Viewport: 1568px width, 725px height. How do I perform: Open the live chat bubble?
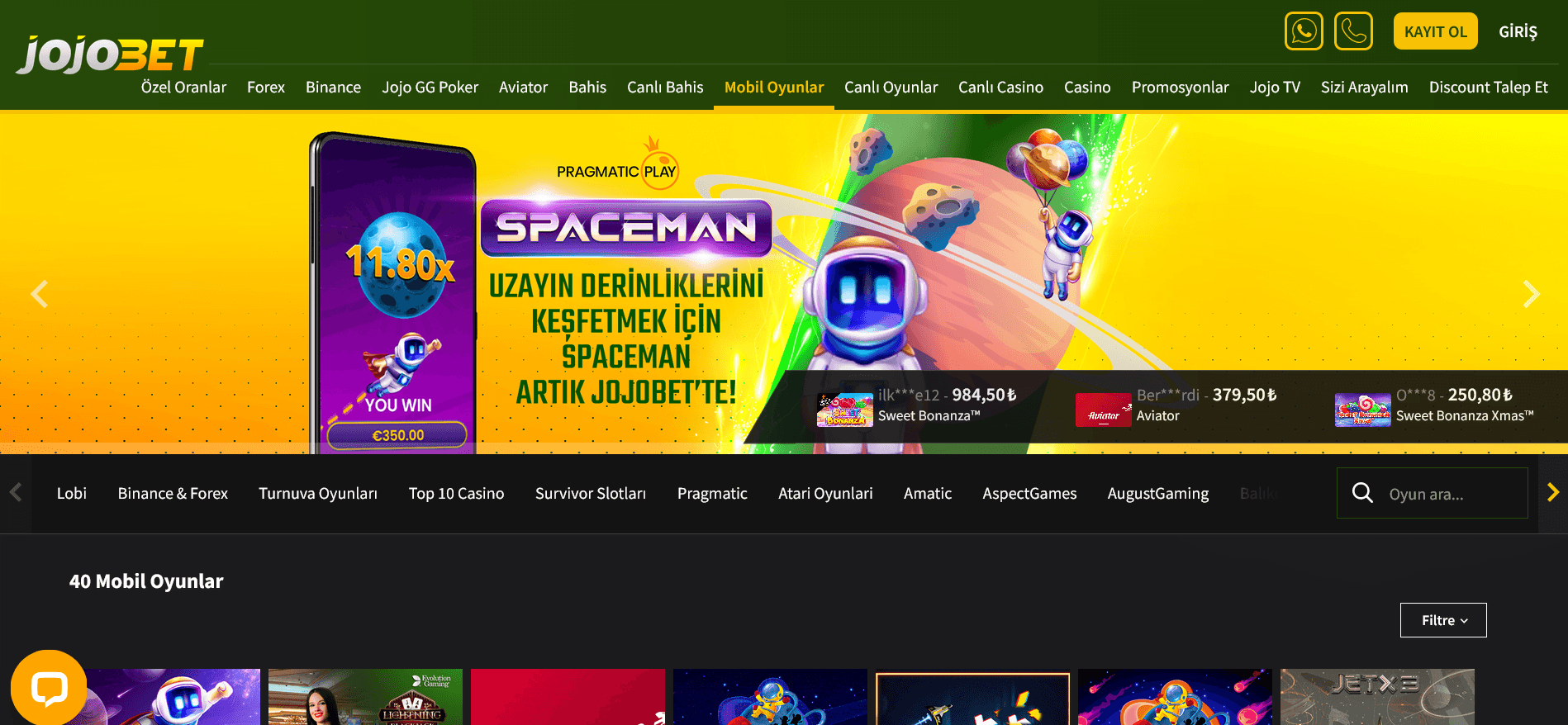(49, 688)
